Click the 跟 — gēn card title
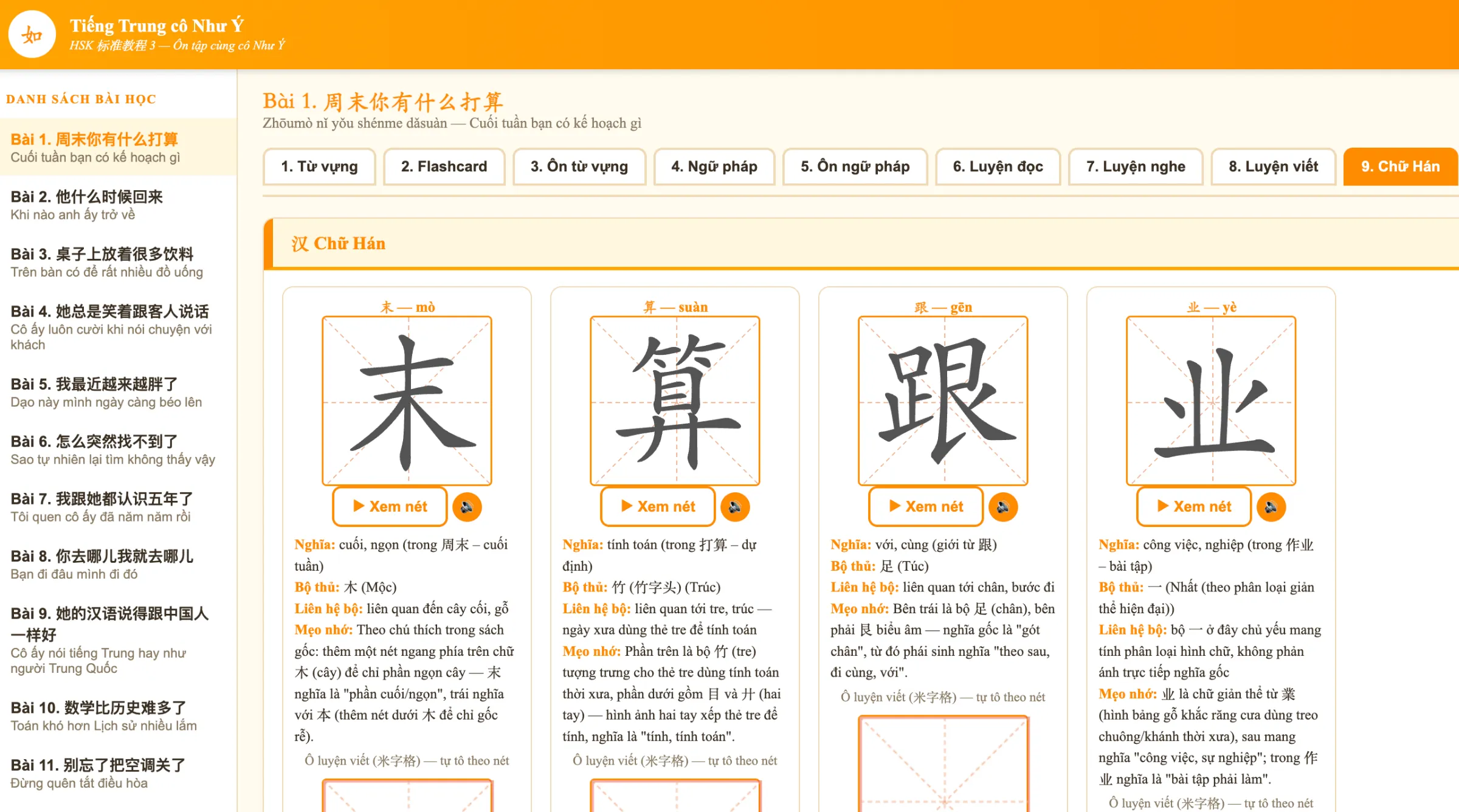 click(943, 307)
